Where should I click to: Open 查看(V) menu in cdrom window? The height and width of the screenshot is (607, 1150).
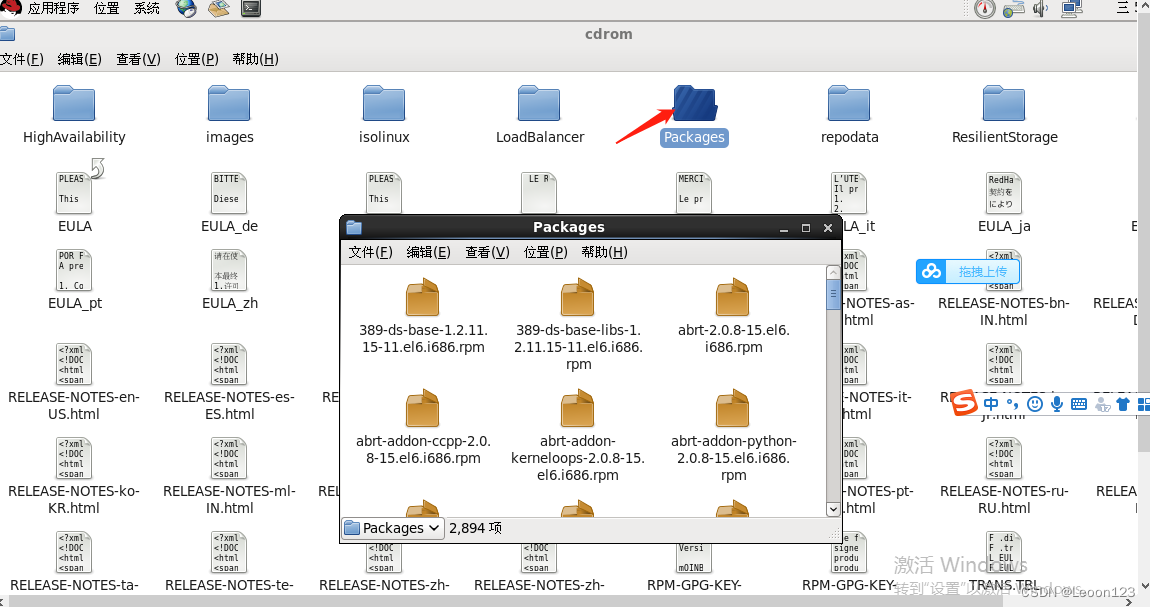138,59
